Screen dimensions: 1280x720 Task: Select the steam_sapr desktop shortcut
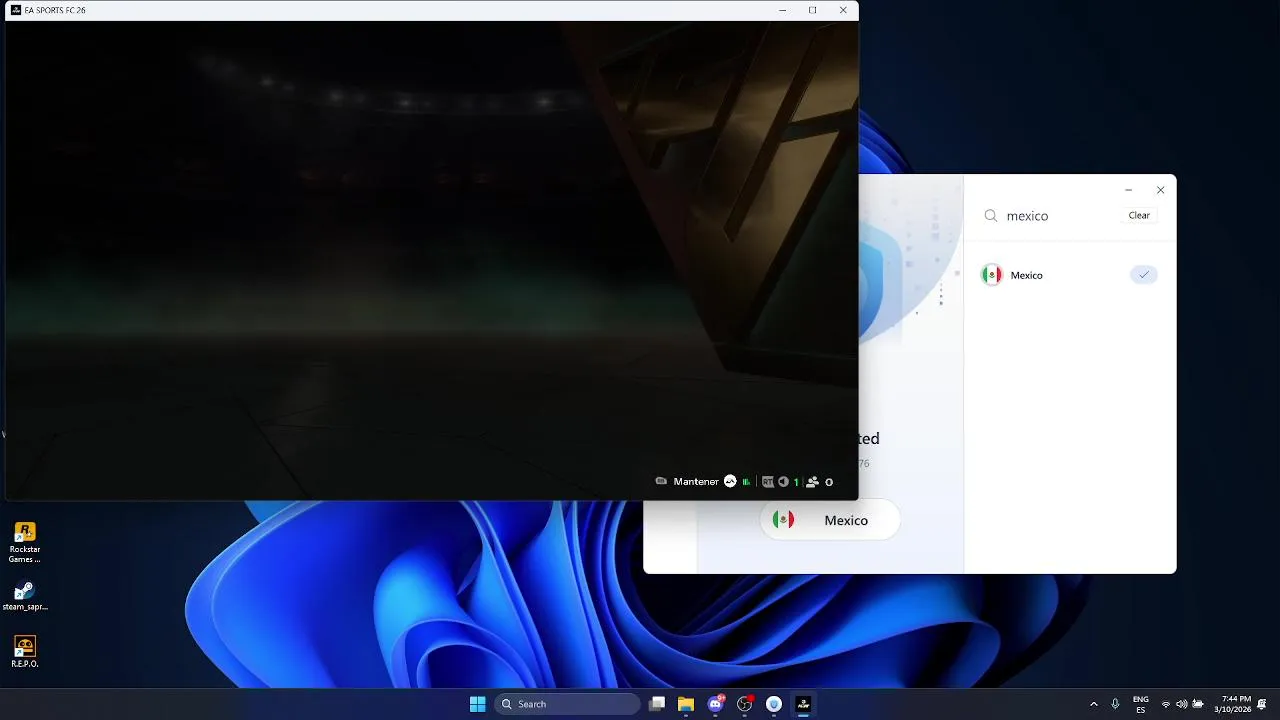[x=25, y=595]
